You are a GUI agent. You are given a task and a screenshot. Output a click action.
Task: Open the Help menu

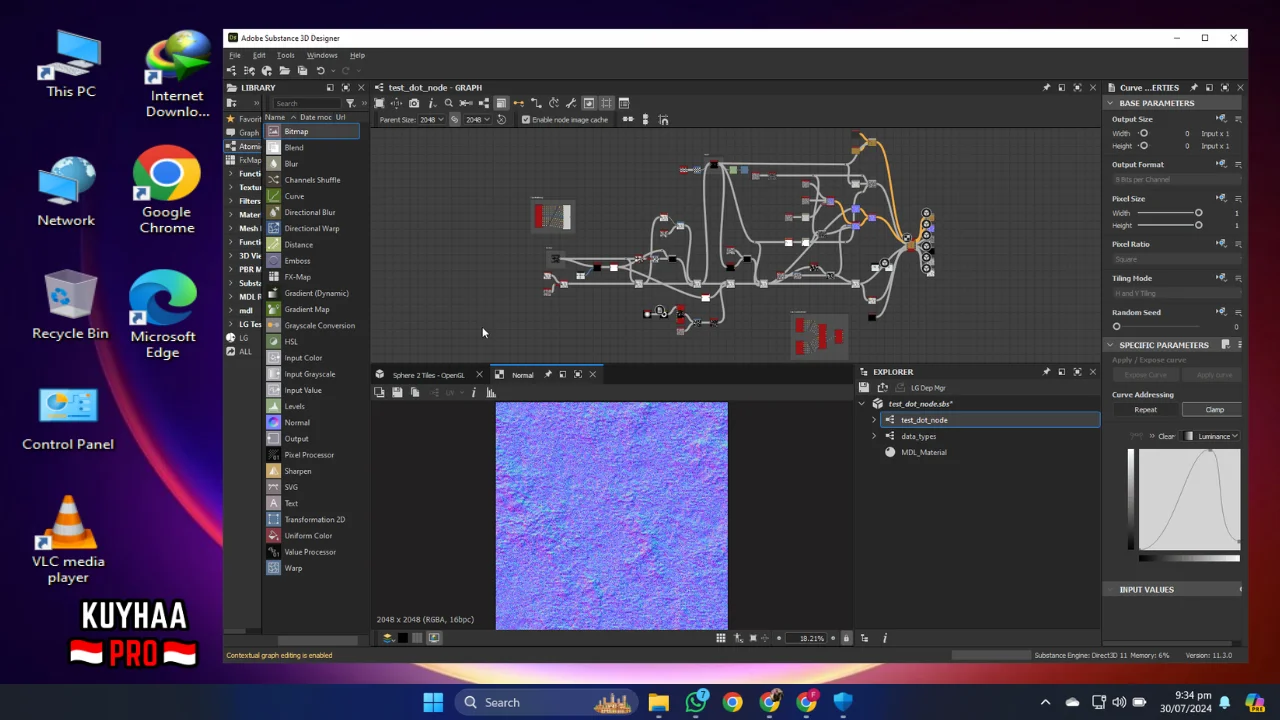357,55
